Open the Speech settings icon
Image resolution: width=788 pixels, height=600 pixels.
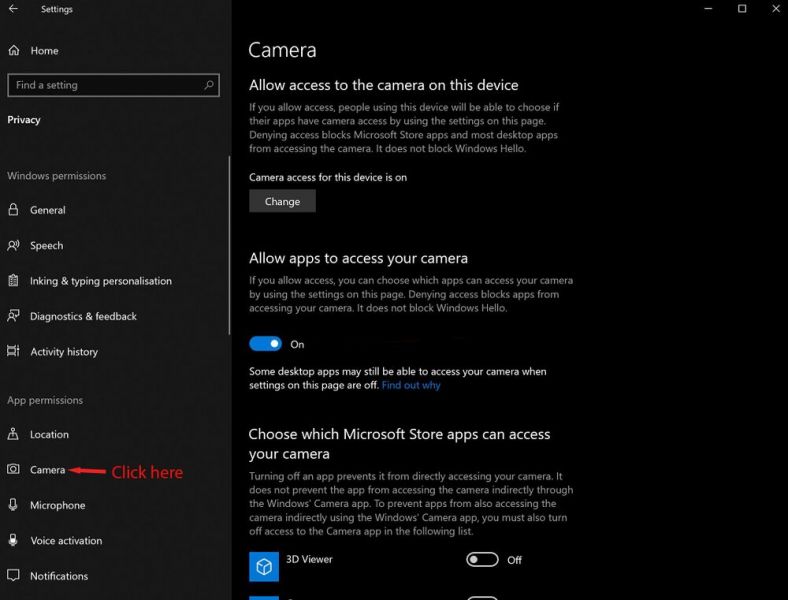tap(13, 246)
